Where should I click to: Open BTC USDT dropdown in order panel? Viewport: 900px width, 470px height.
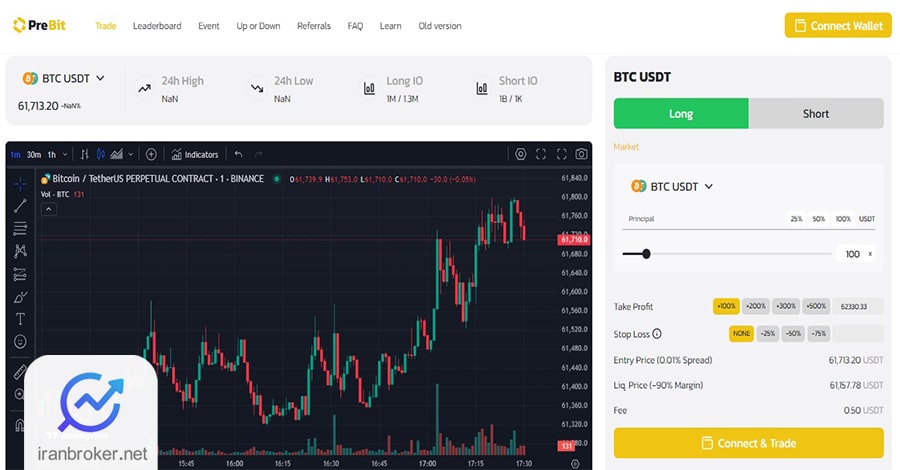click(x=672, y=187)
